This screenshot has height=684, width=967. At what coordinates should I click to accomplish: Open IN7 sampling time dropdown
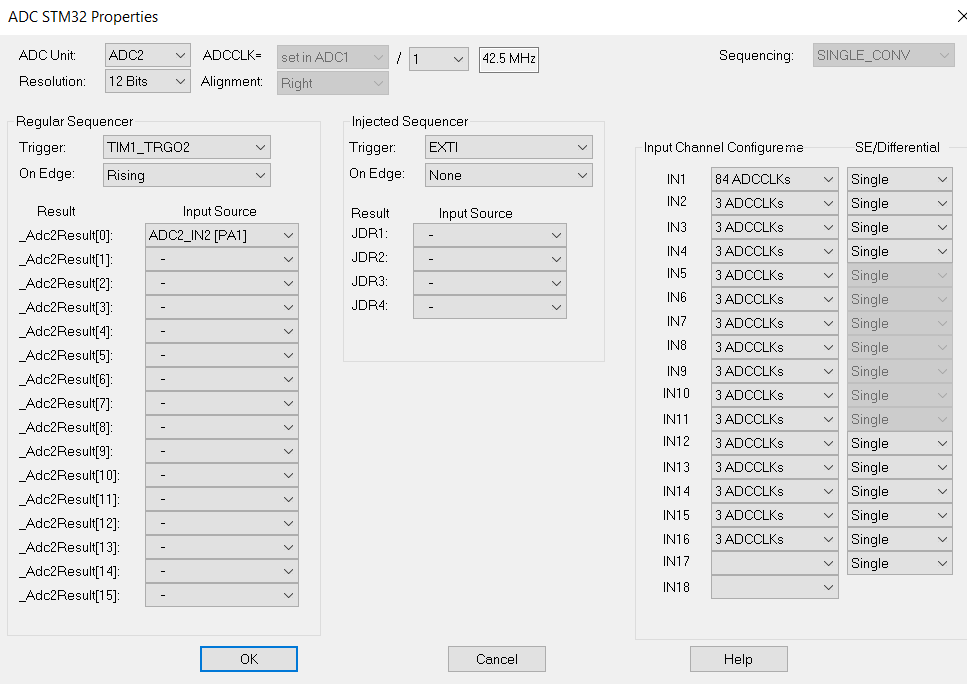775,324
